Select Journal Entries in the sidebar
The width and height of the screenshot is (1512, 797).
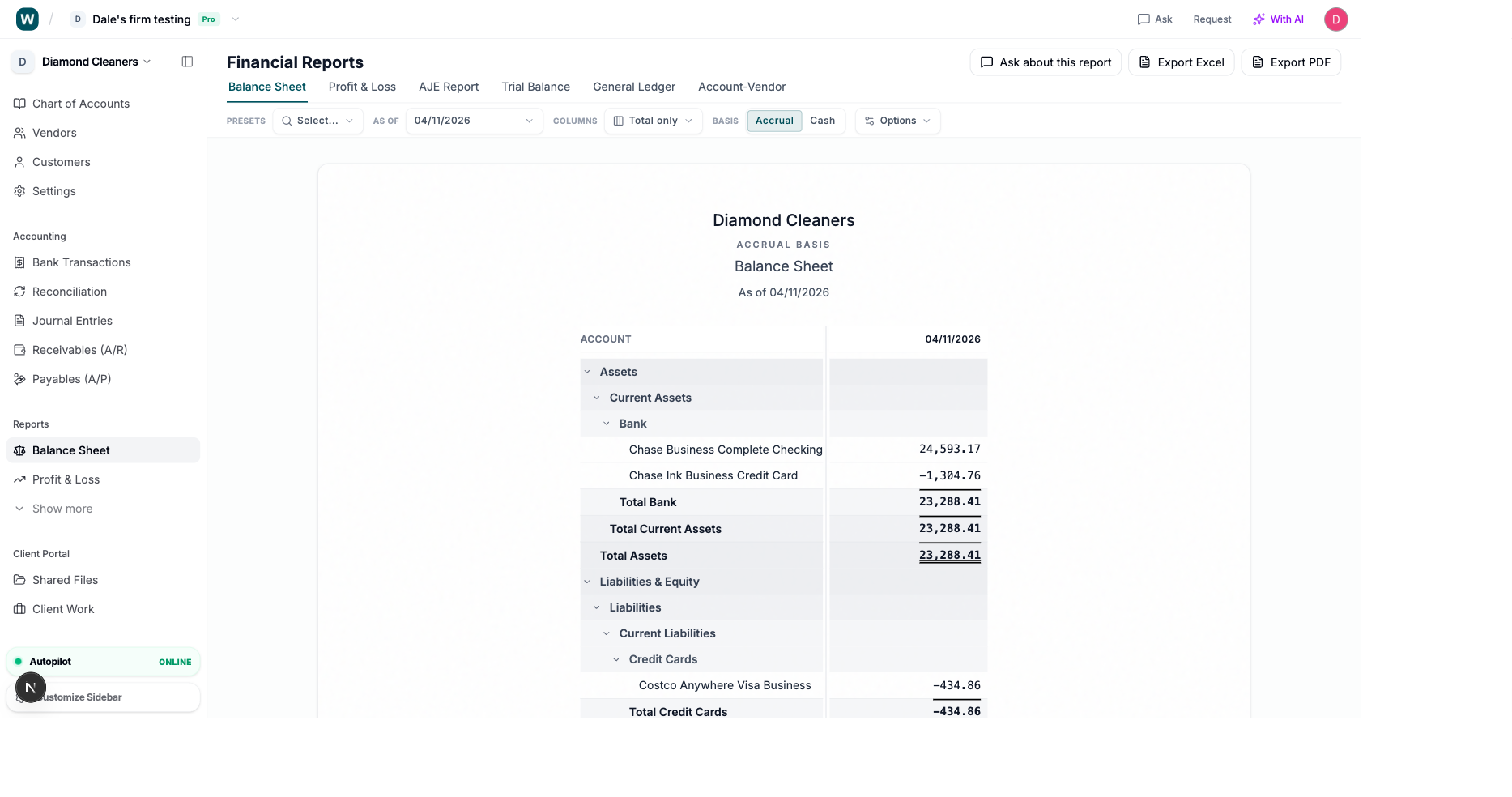pos(72,321)
